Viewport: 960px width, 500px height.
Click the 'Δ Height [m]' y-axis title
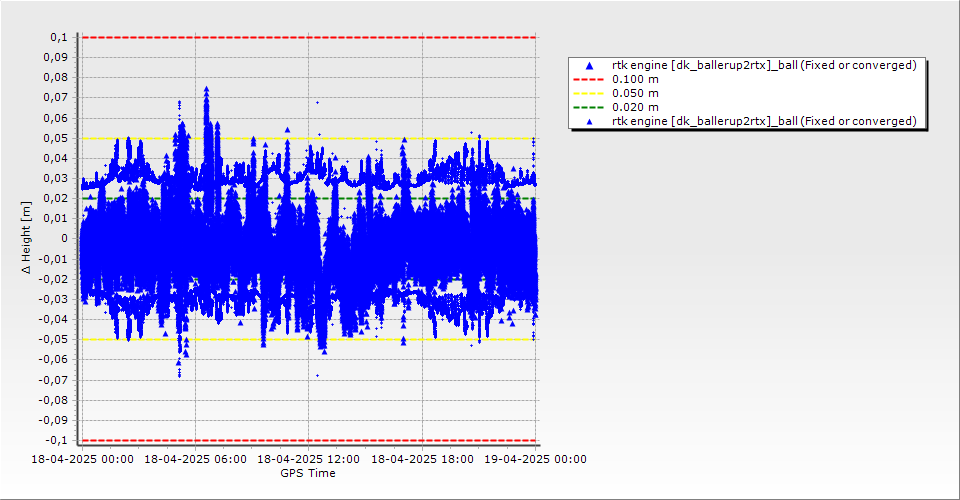(26, 237)
